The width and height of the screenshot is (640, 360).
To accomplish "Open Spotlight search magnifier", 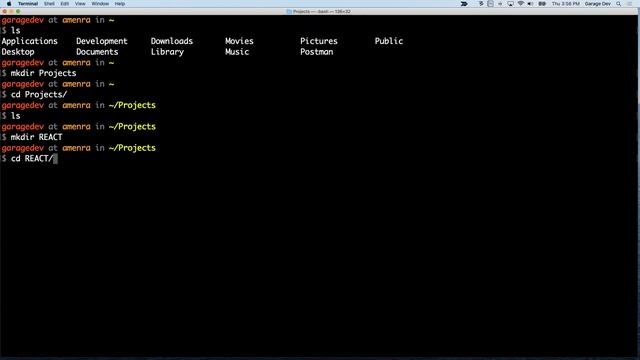I will tap(619, 4).
